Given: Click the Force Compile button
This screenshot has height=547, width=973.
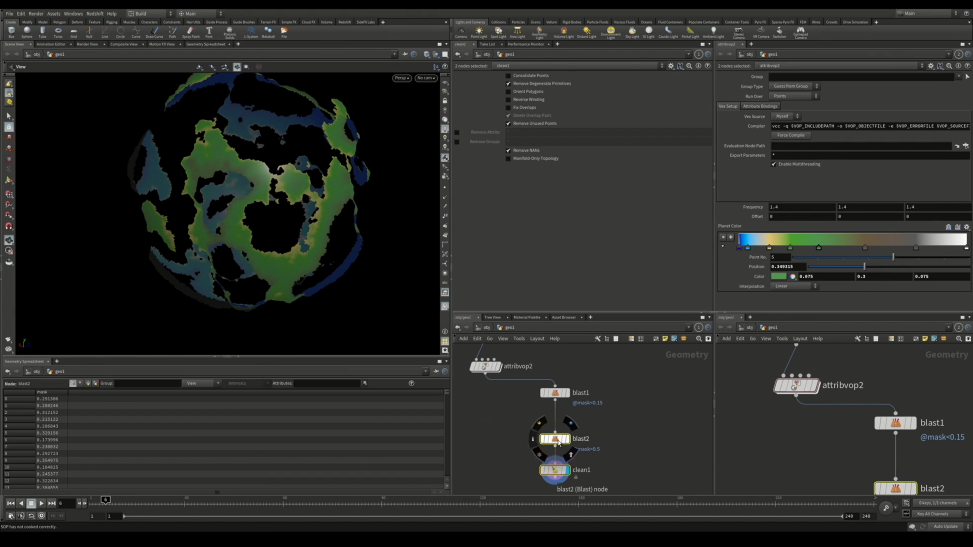Looking at the screenshot, I should (791, 135).
